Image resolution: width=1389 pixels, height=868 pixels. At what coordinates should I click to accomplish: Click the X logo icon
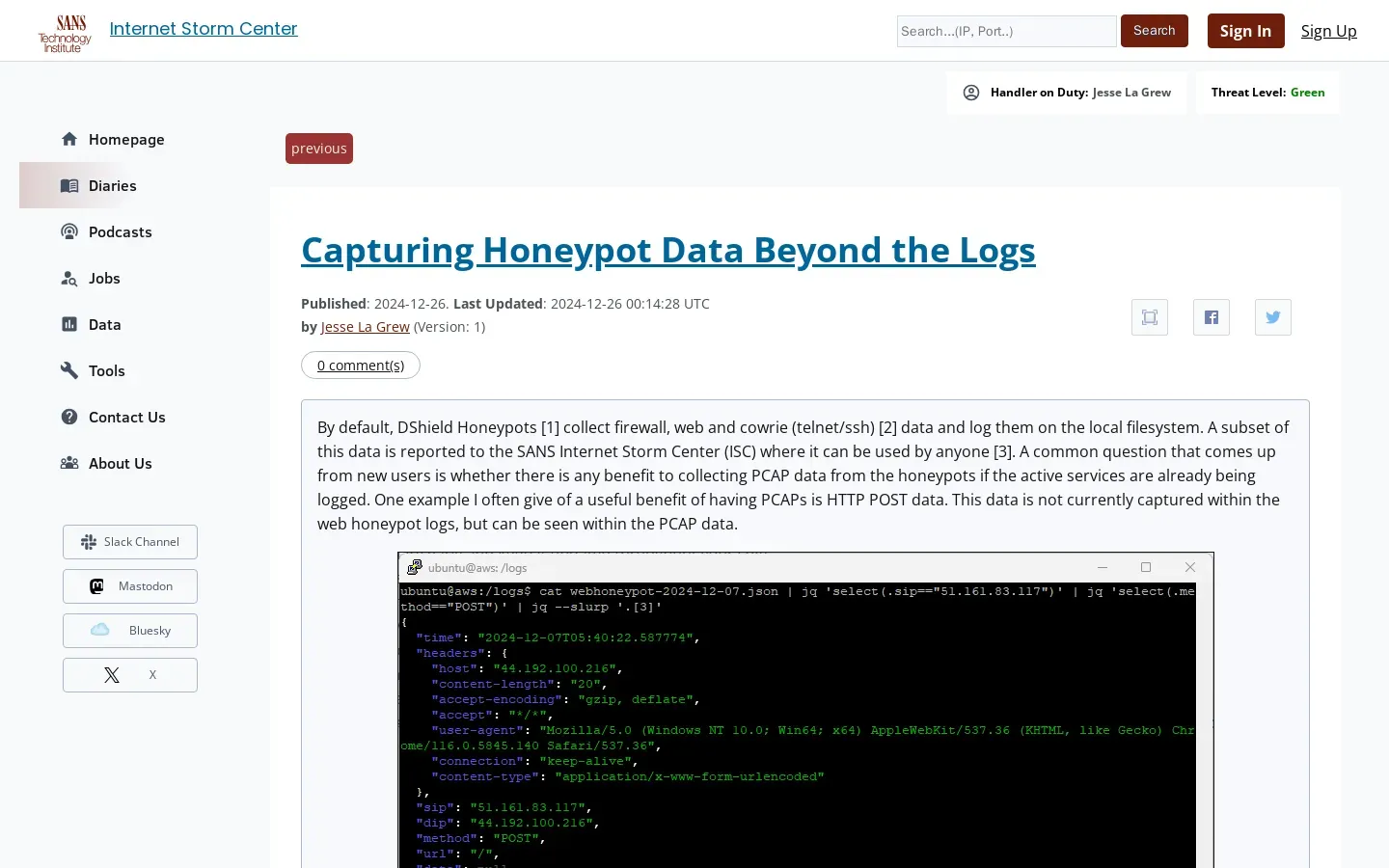coord(112,675)
